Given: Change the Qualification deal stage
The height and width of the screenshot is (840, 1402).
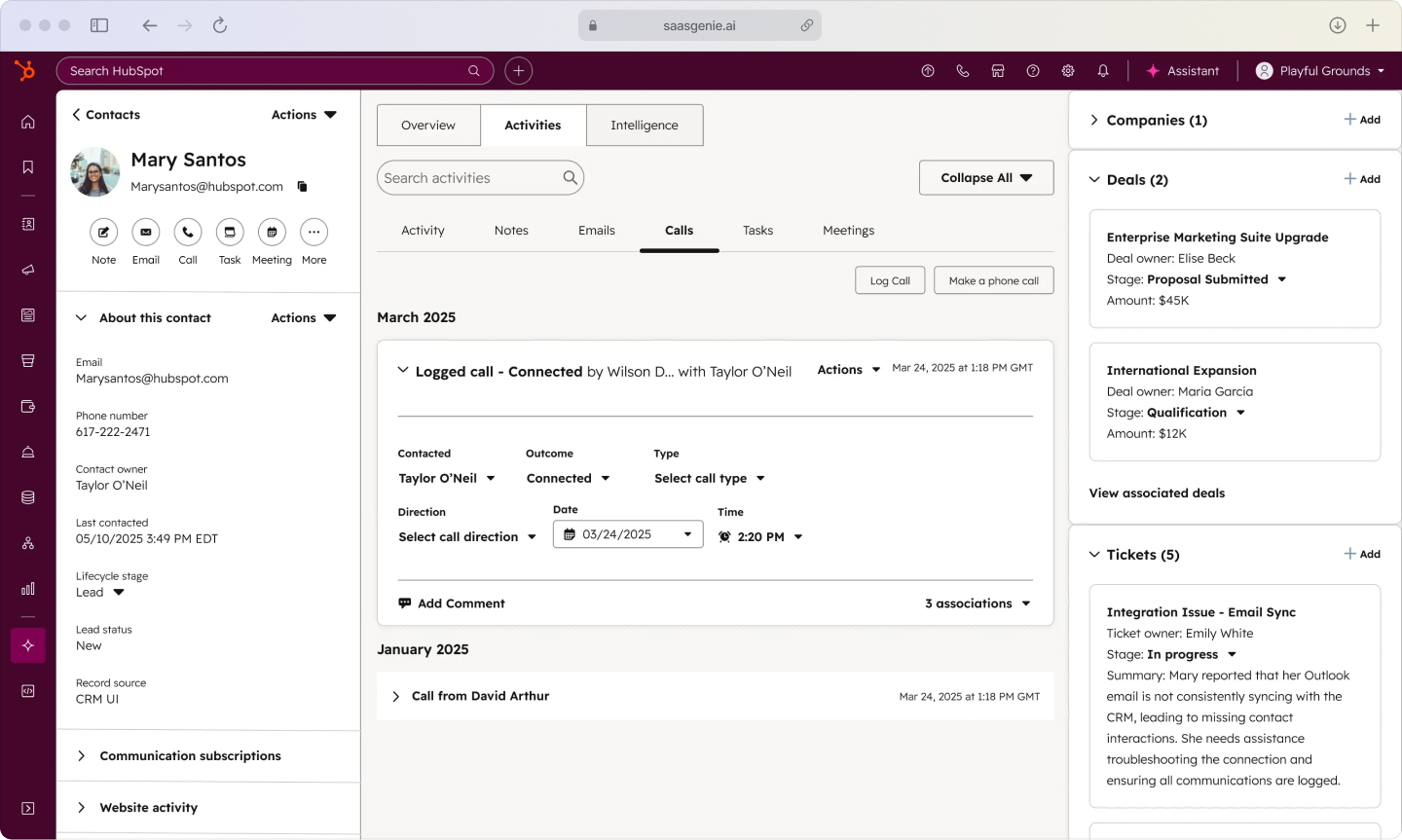Looking at the screenshot, I should (1197, 413).
